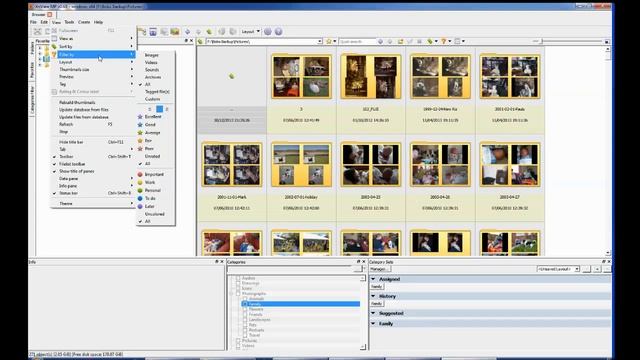The image size is (640, 360).
Task: Filter by Excellent star rating
Action: (x=156, y=117)
